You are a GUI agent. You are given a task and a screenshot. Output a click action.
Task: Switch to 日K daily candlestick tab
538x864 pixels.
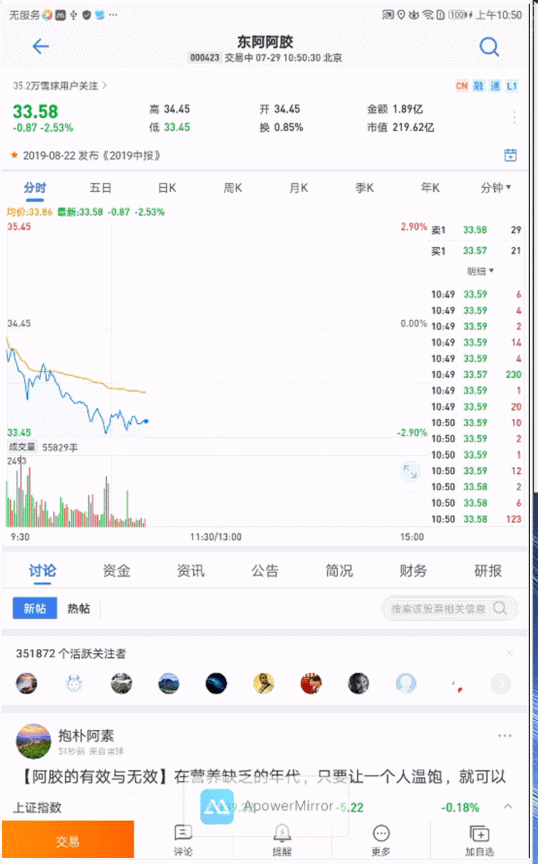(x=166, y=188)
